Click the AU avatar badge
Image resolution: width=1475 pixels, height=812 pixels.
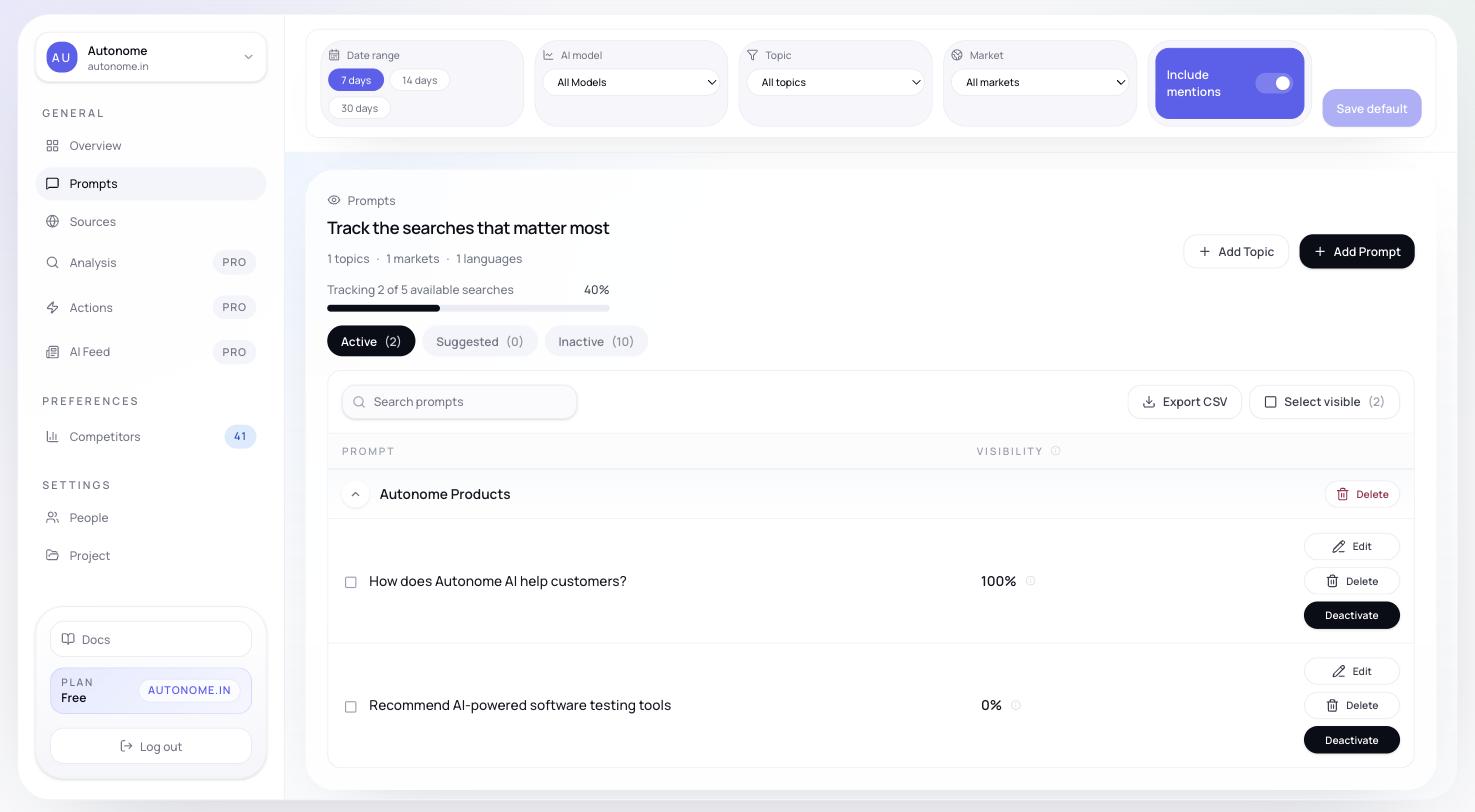tap(62, 58)
